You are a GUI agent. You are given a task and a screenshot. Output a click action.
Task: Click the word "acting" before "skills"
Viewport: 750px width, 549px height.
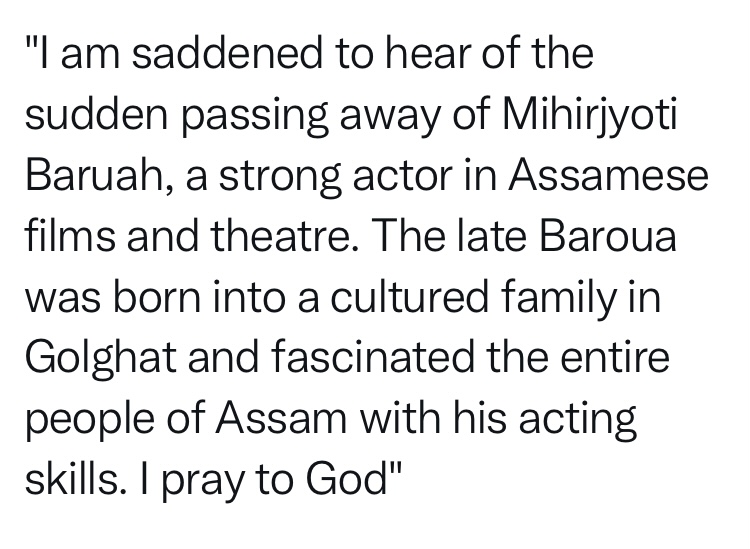tap(577, 419)
